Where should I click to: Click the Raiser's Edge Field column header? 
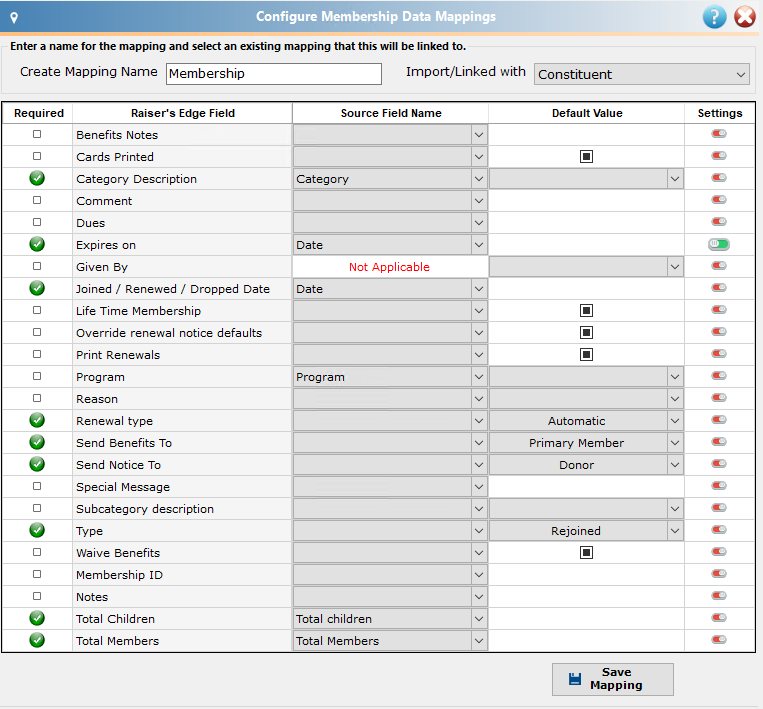[182, 113]
